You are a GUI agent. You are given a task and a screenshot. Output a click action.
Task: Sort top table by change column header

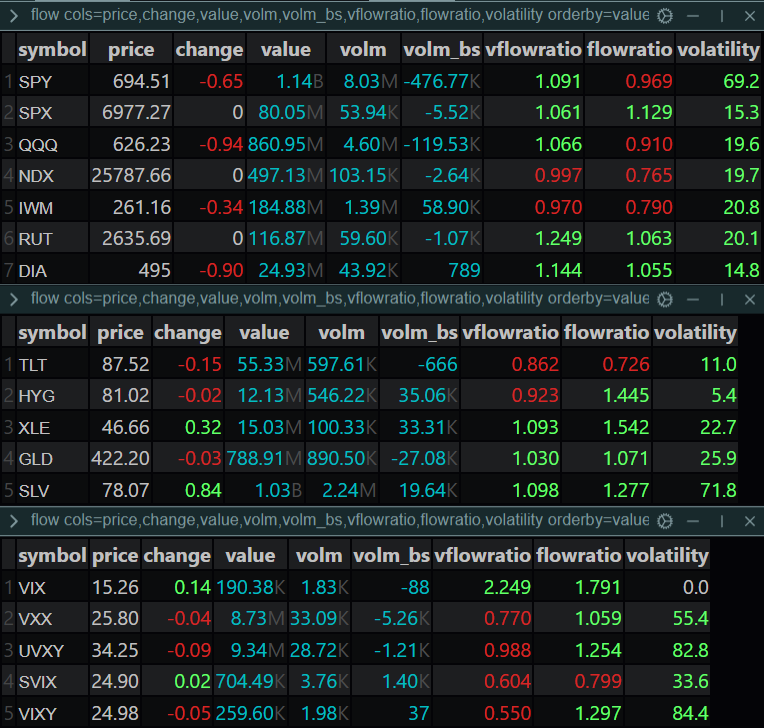point(209,49)
